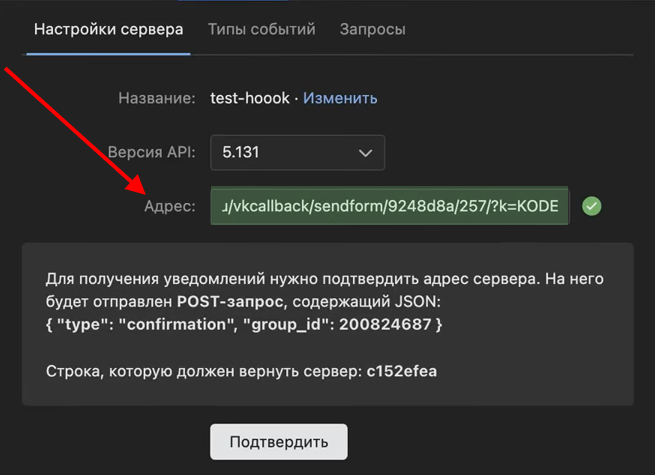This screenshot has width=655, height=475.
Task: Click the Версия API label
Action: point(151,153)
